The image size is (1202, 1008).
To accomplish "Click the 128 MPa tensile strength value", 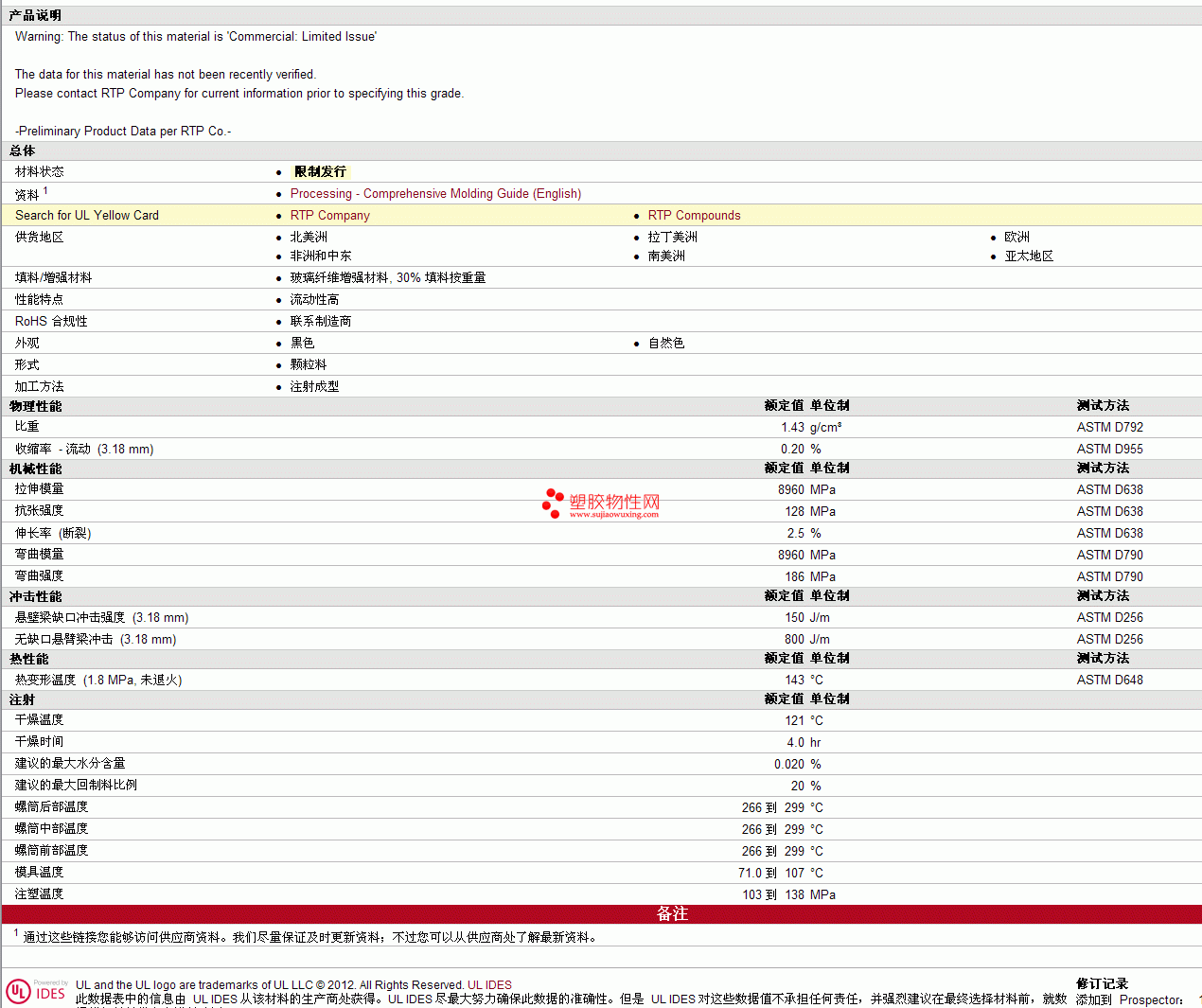I will point(810,511).
